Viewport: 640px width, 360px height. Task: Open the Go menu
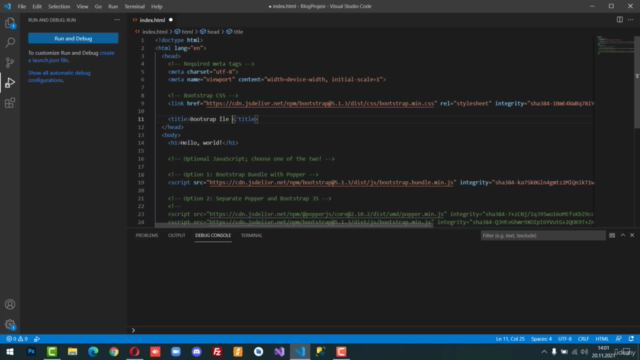pos(98,7)
